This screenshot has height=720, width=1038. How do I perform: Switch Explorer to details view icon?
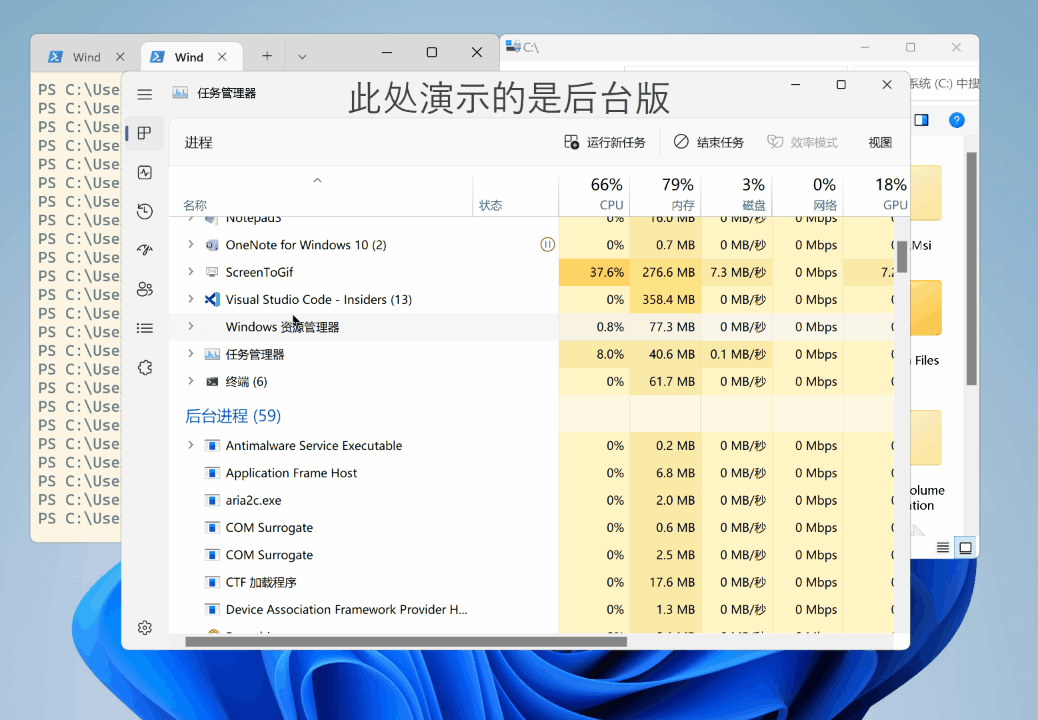(943, 547)
